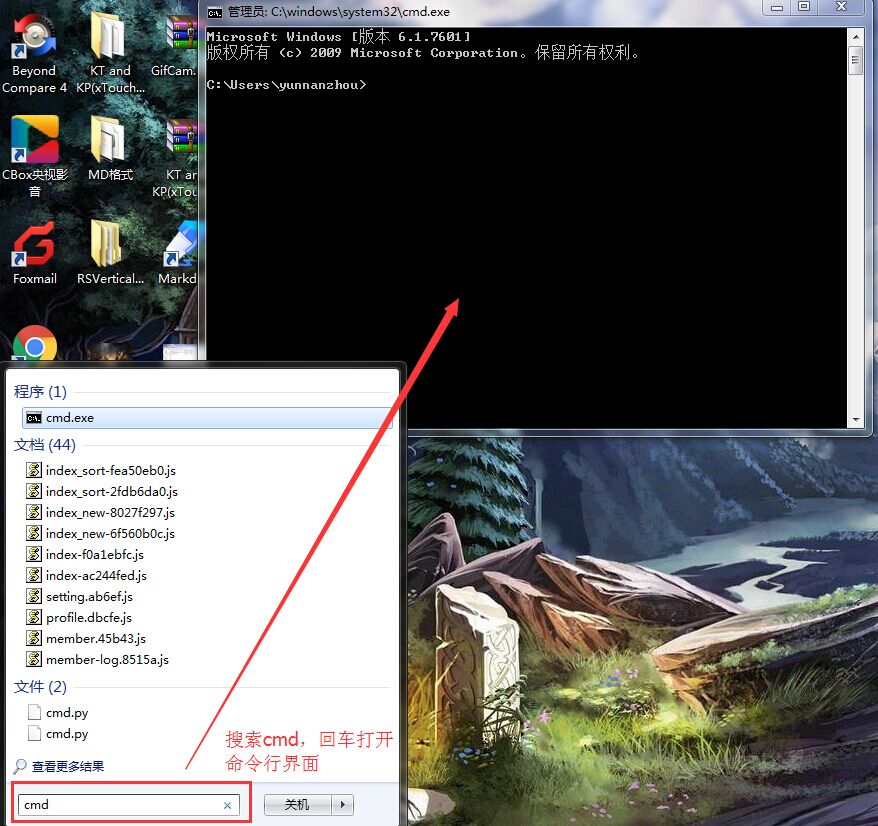The image size is (878, 826).
Task: Click the 程序 (1) group header
Action: point(40,391)
